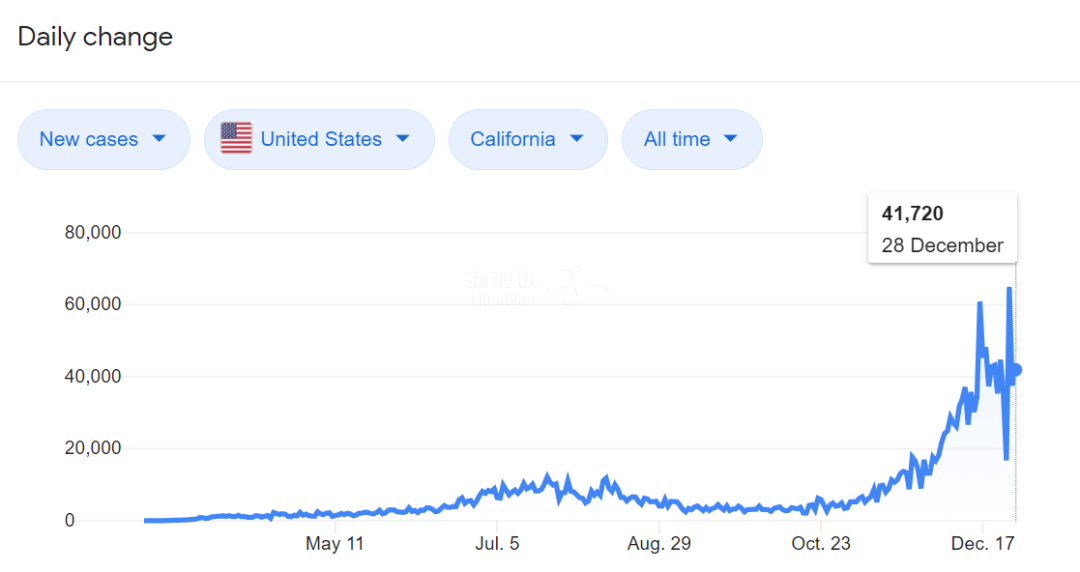Select the Aug. 29 date label
Viewport: 1080px width, 572px height.
(x=659, y=544)
